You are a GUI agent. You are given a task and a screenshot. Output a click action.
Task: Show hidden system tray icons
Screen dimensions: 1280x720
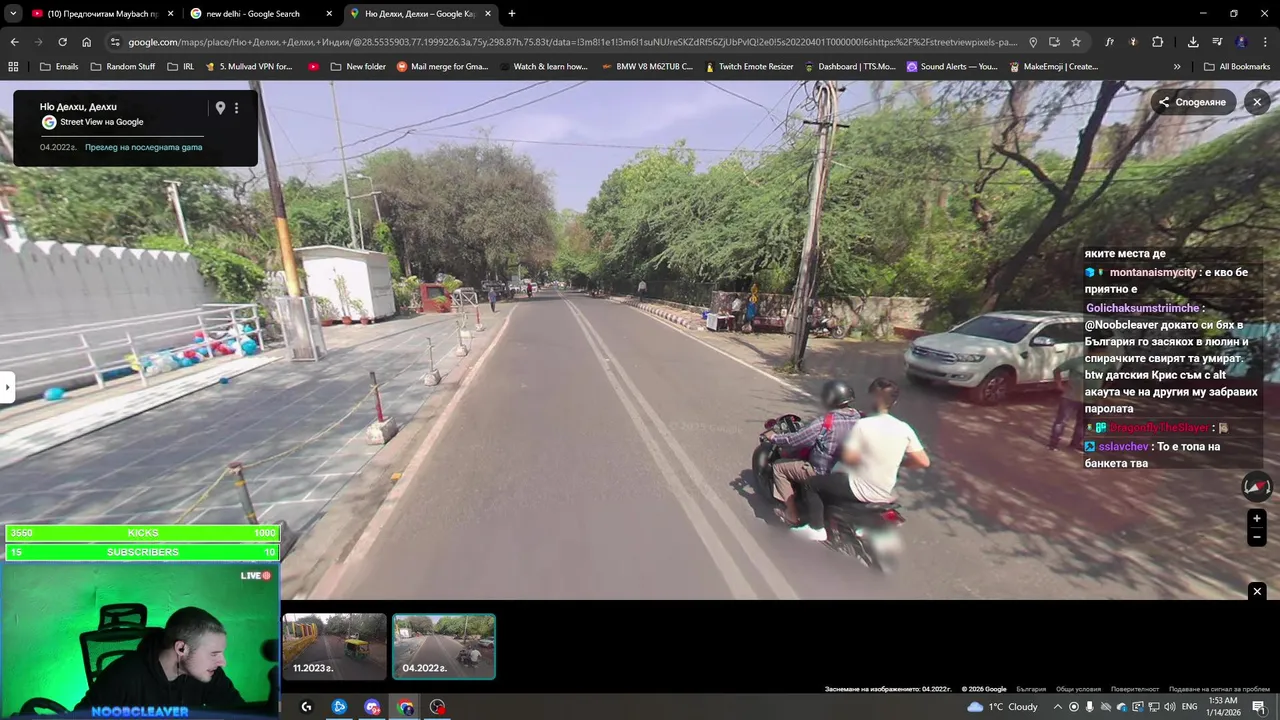tap(1057, 707)
